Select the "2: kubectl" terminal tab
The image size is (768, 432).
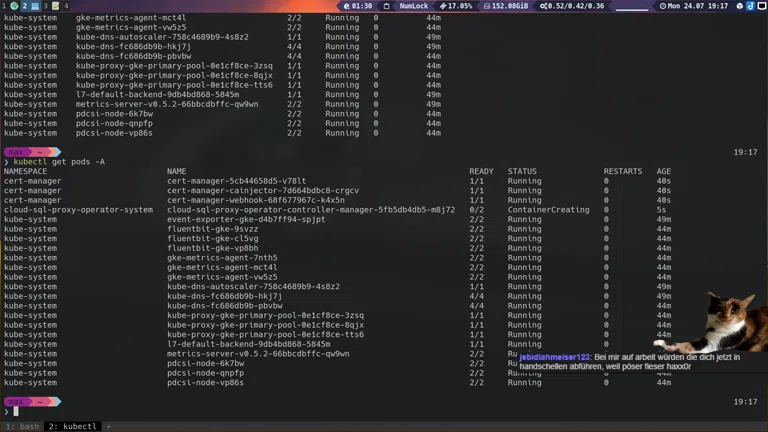coord(73,426)
